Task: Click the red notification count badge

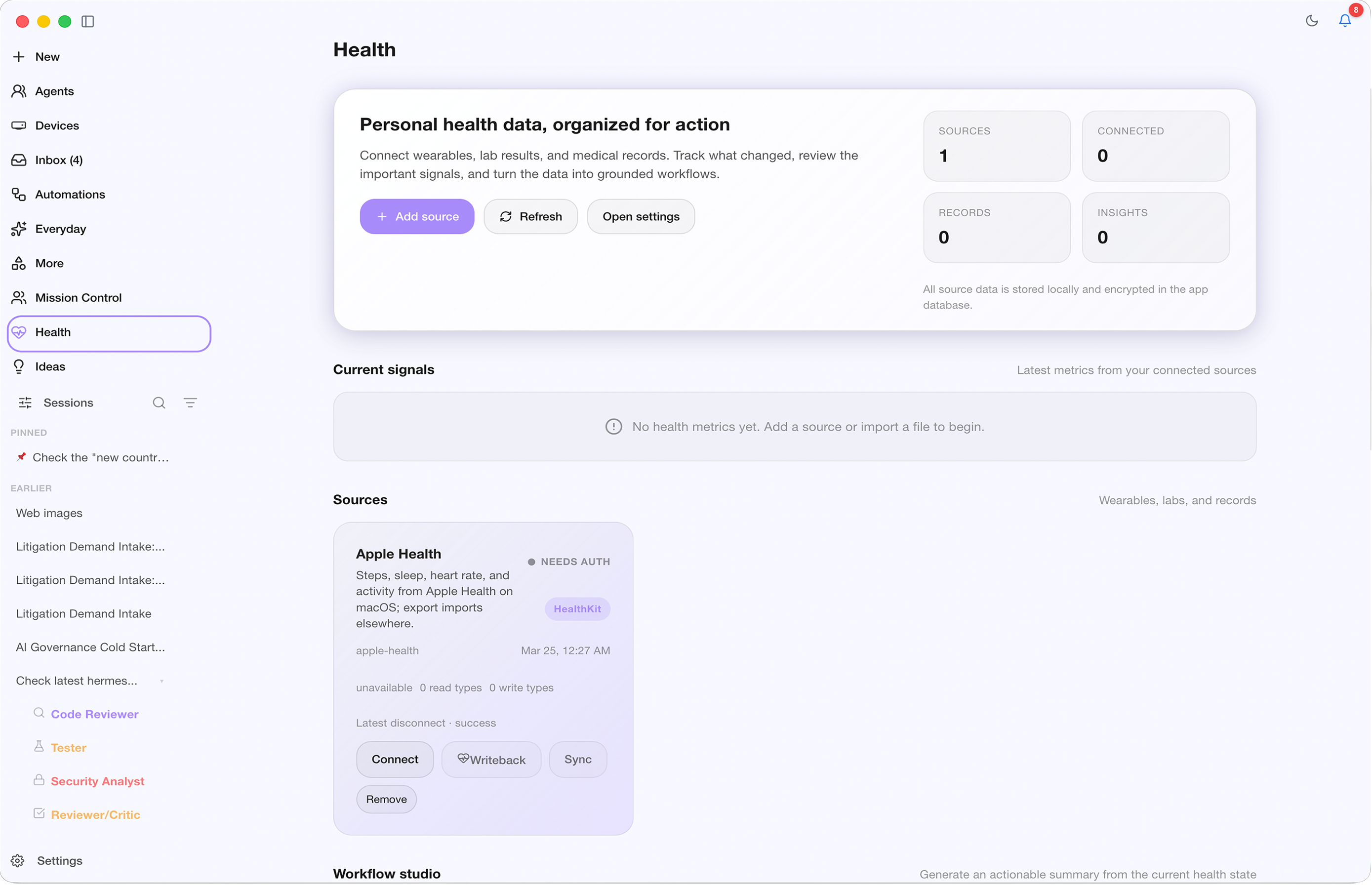Action: coord(1355,10)
